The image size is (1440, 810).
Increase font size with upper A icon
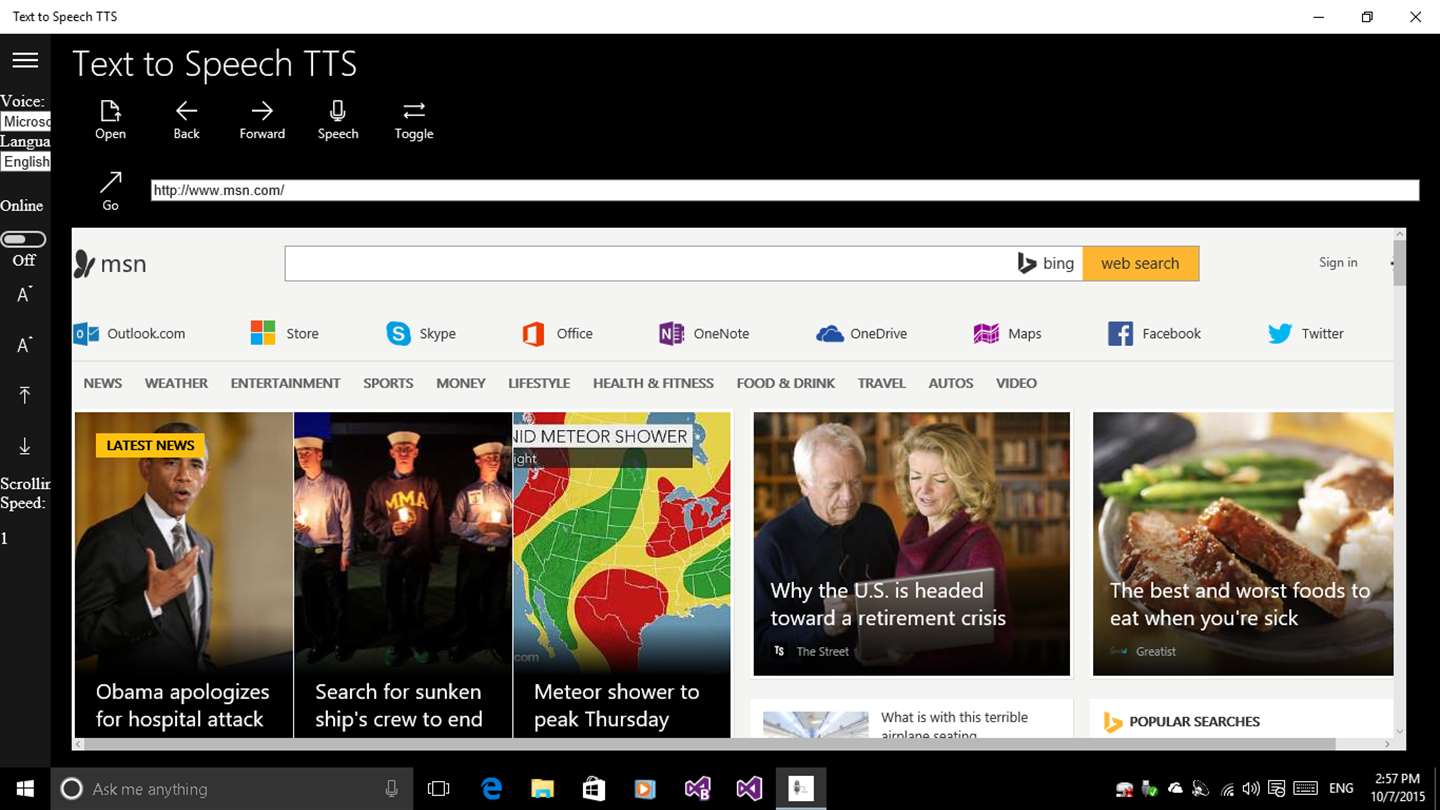25,295
